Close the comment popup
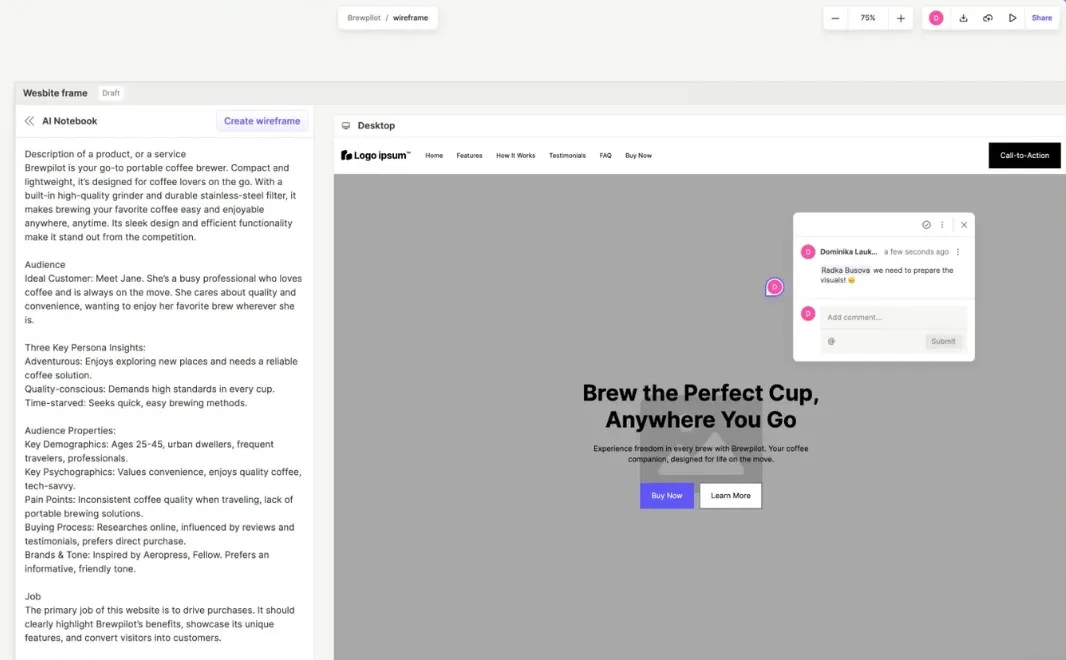 point(964,225)
